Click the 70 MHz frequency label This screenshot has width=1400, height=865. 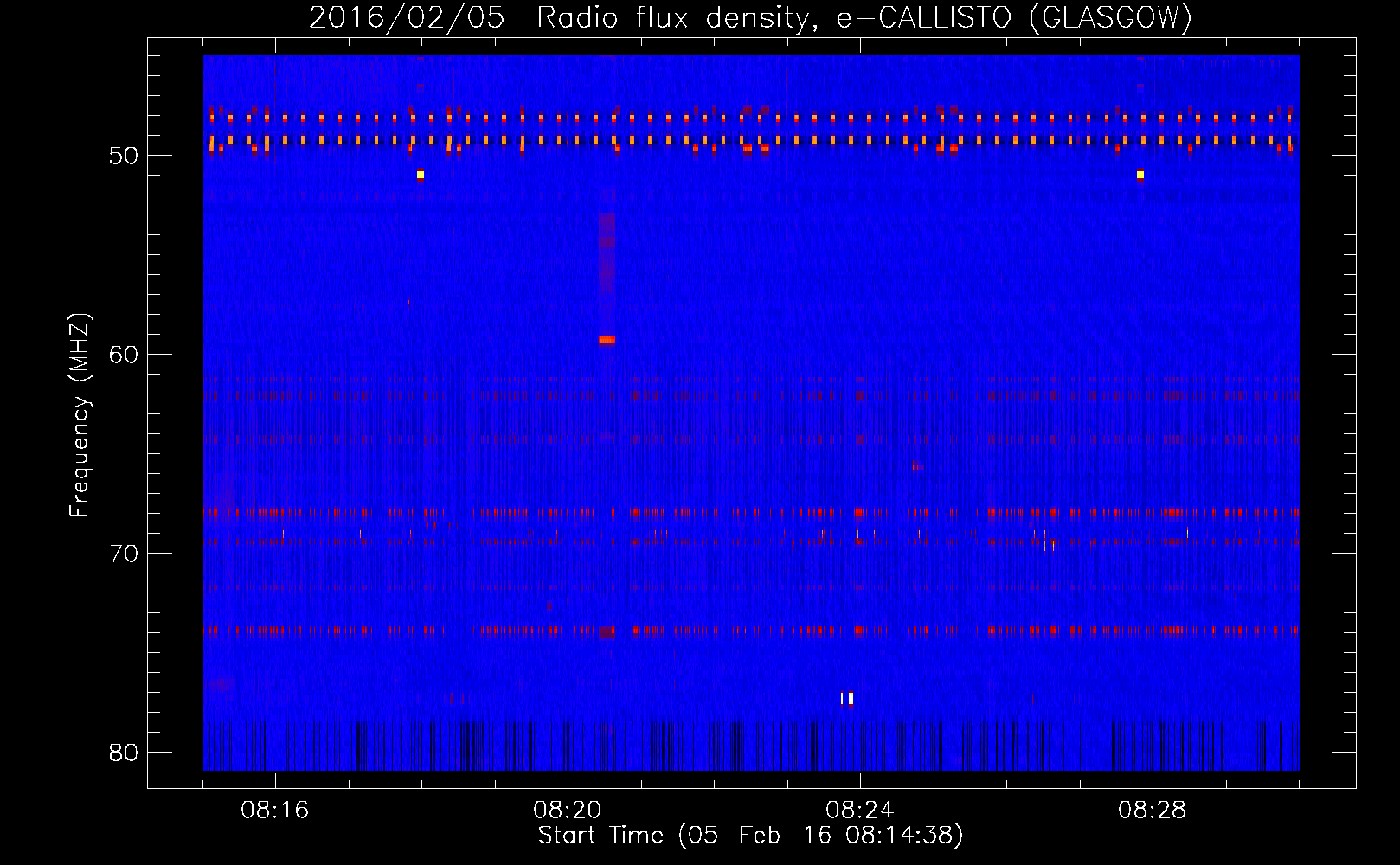(124, 554)
